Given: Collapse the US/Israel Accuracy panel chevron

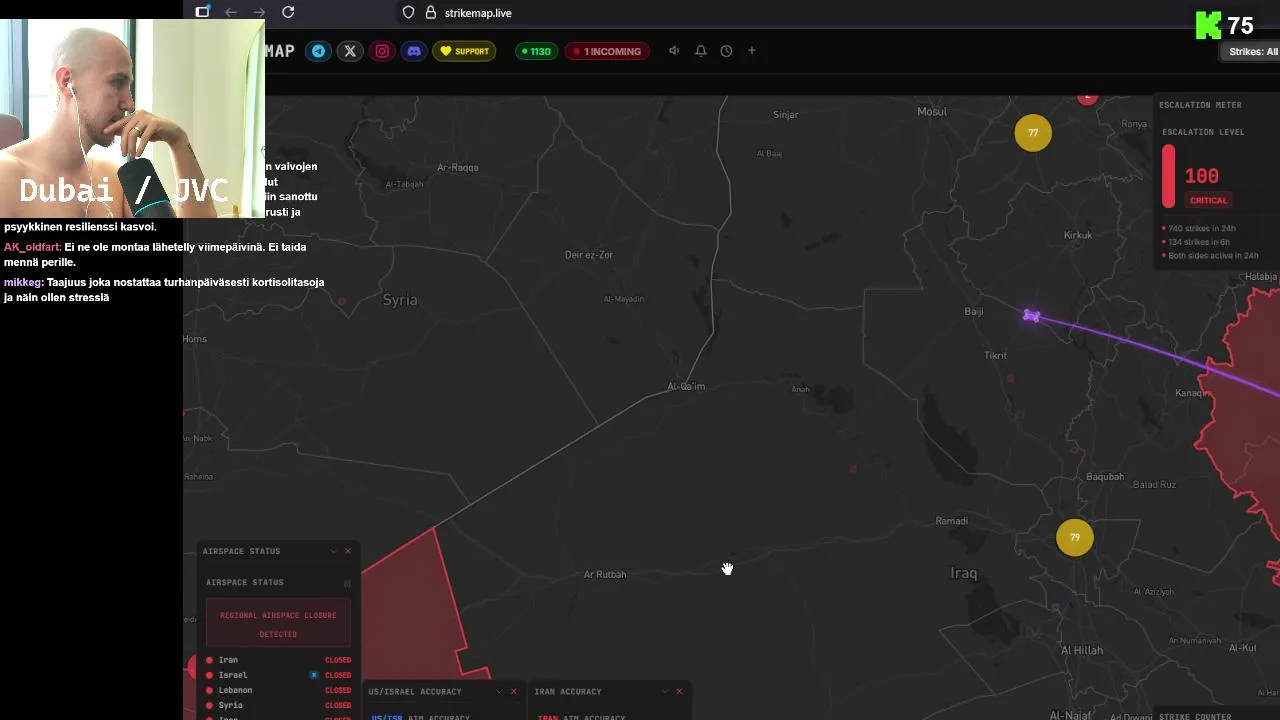Looking at the screenshot, I should pyautogui.click(x=499, y=691).
